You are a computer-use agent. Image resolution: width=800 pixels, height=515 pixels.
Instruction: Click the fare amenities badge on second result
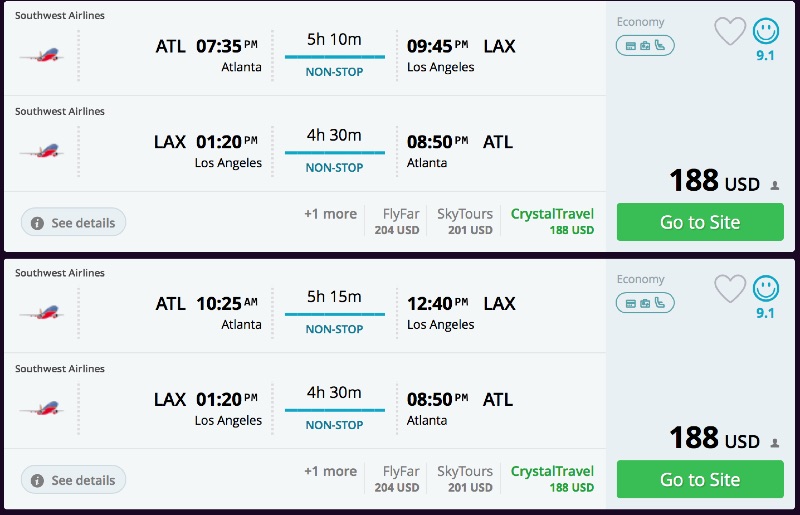pos(645,302)
